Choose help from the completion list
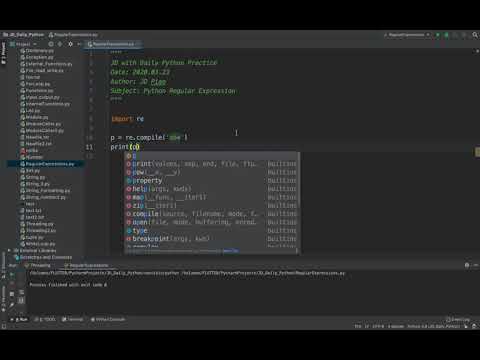Image resolution: width=480 pixels, height=360 pixels. (212, 189)
